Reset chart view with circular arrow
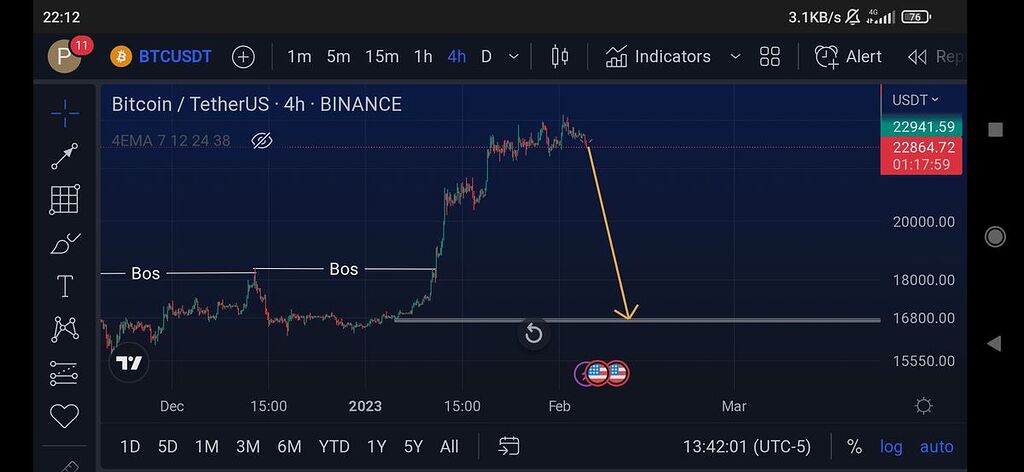 pyautogui.click(x=533, y=333)
